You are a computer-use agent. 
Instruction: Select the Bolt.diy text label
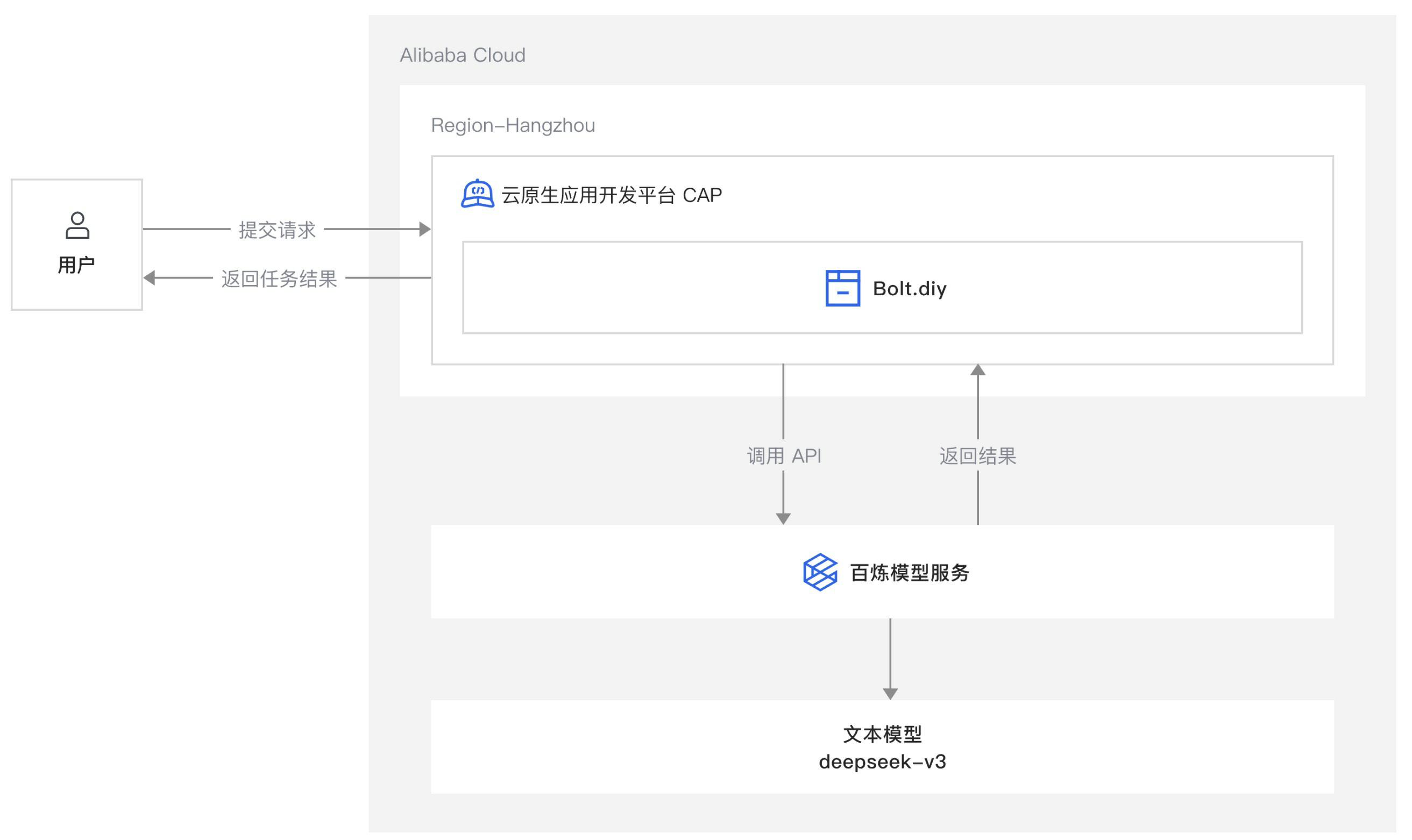tap(909, 289)
